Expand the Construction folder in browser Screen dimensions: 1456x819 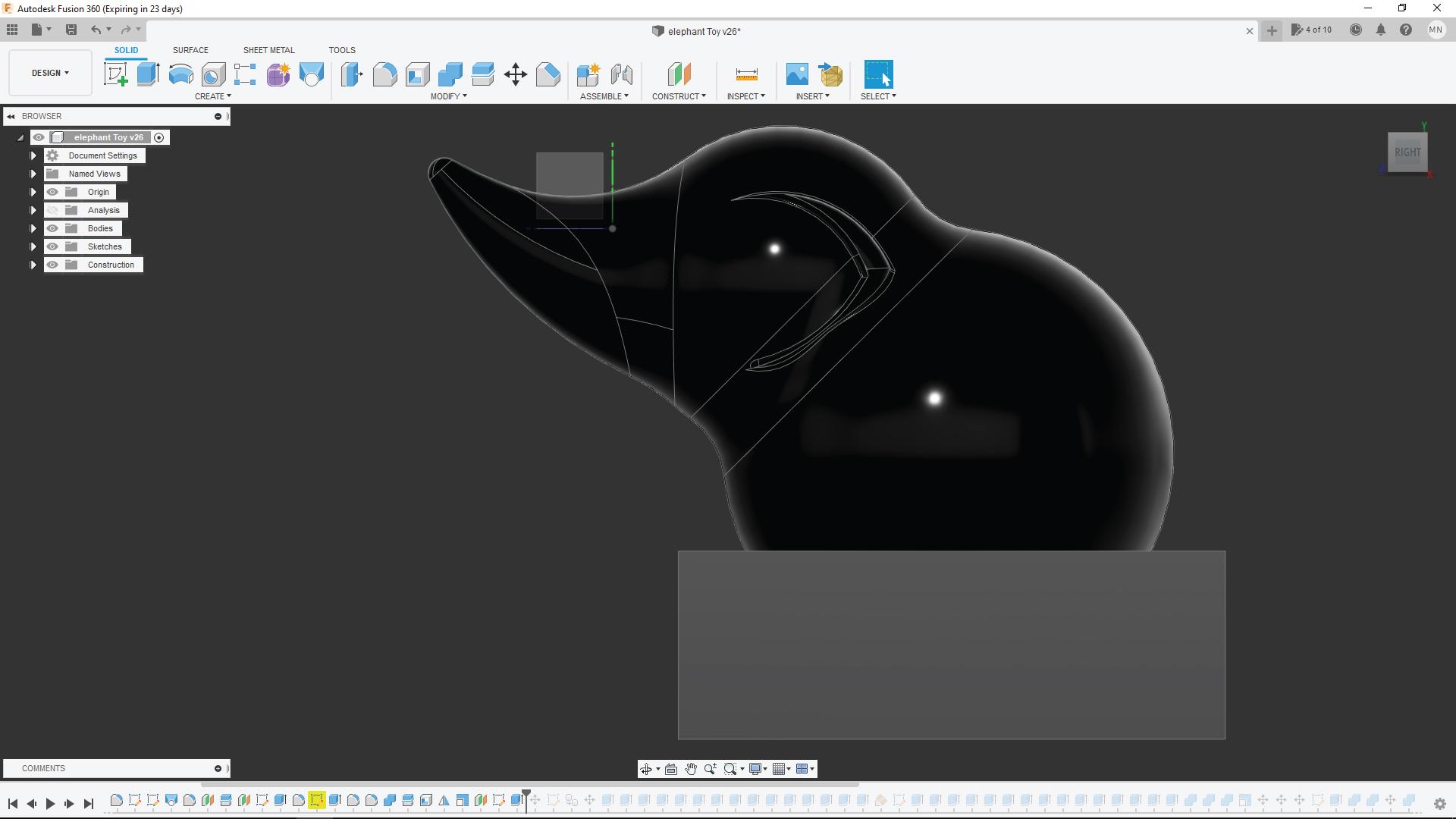click(x=33, y=265)
